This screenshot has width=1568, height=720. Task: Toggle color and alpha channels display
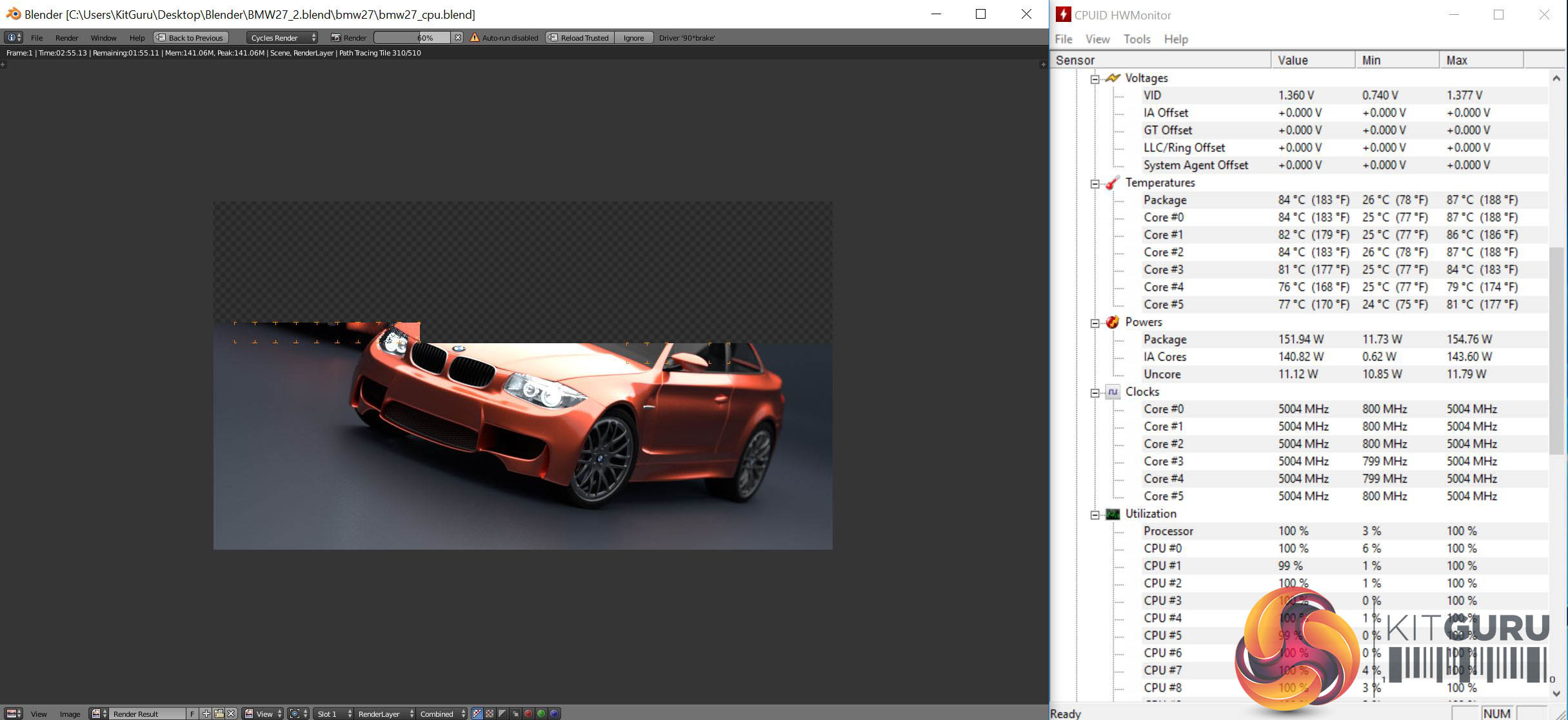(x=477, y=714)
